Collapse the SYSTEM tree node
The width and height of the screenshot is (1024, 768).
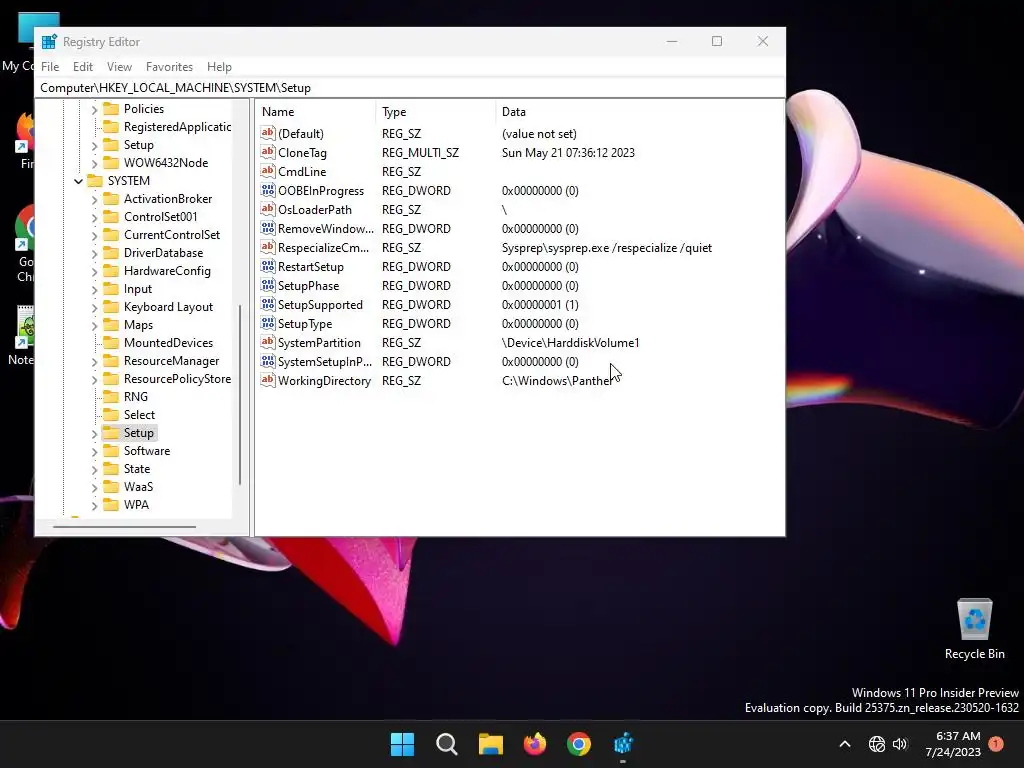click(78, 181)
